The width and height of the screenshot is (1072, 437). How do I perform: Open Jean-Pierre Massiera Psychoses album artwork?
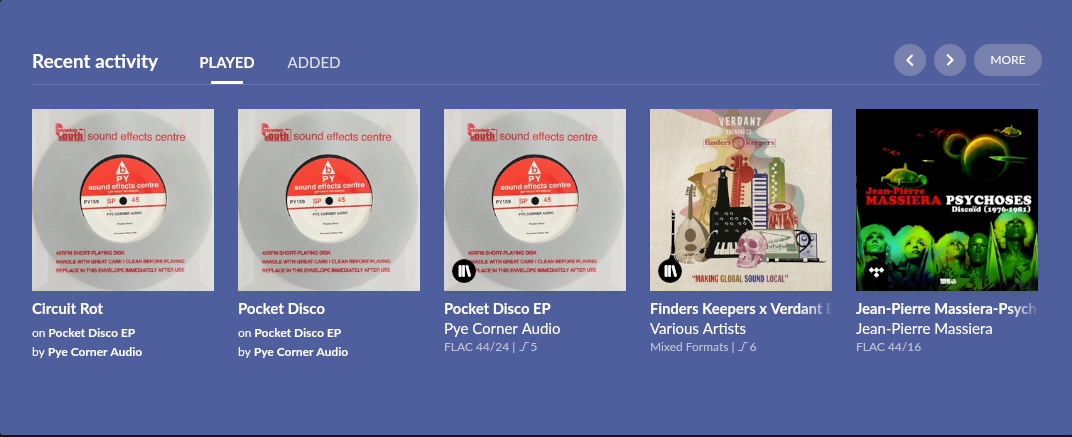coord(947,200)
